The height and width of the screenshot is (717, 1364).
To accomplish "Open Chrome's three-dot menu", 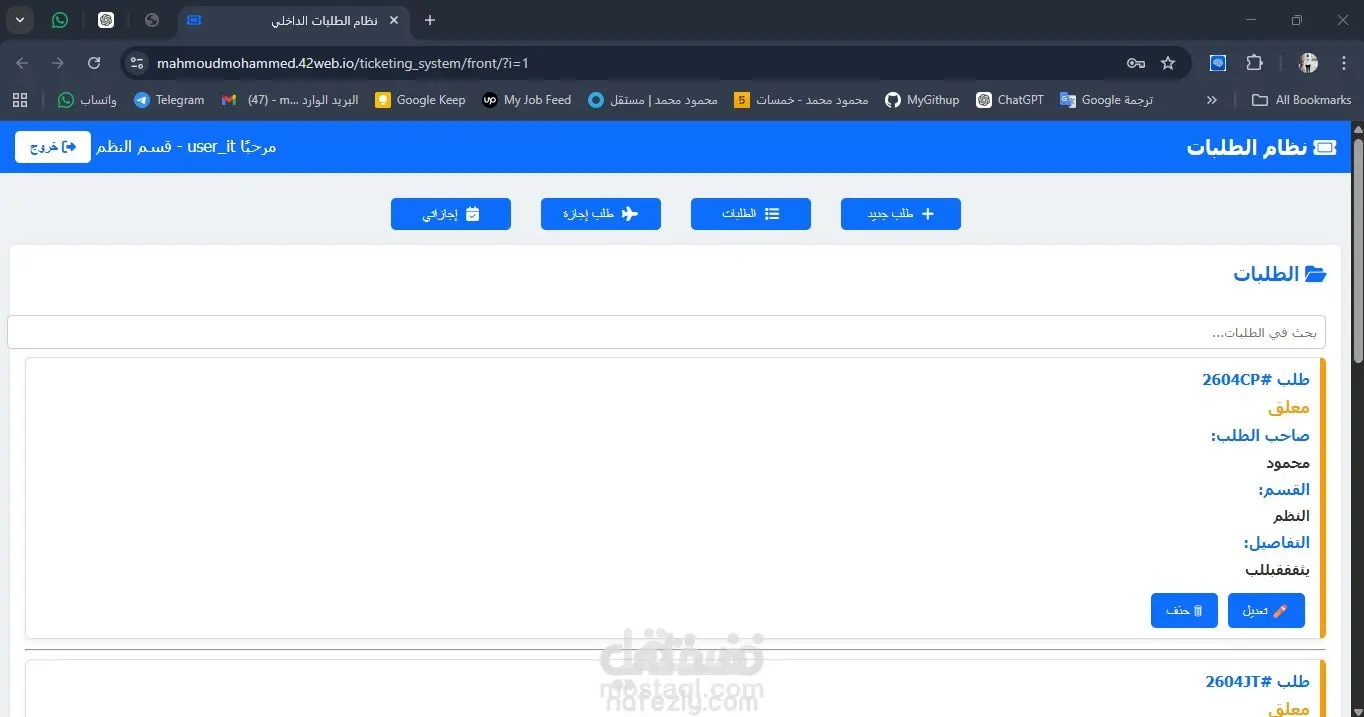I will pyautogui.click(x=1344, y=63).
